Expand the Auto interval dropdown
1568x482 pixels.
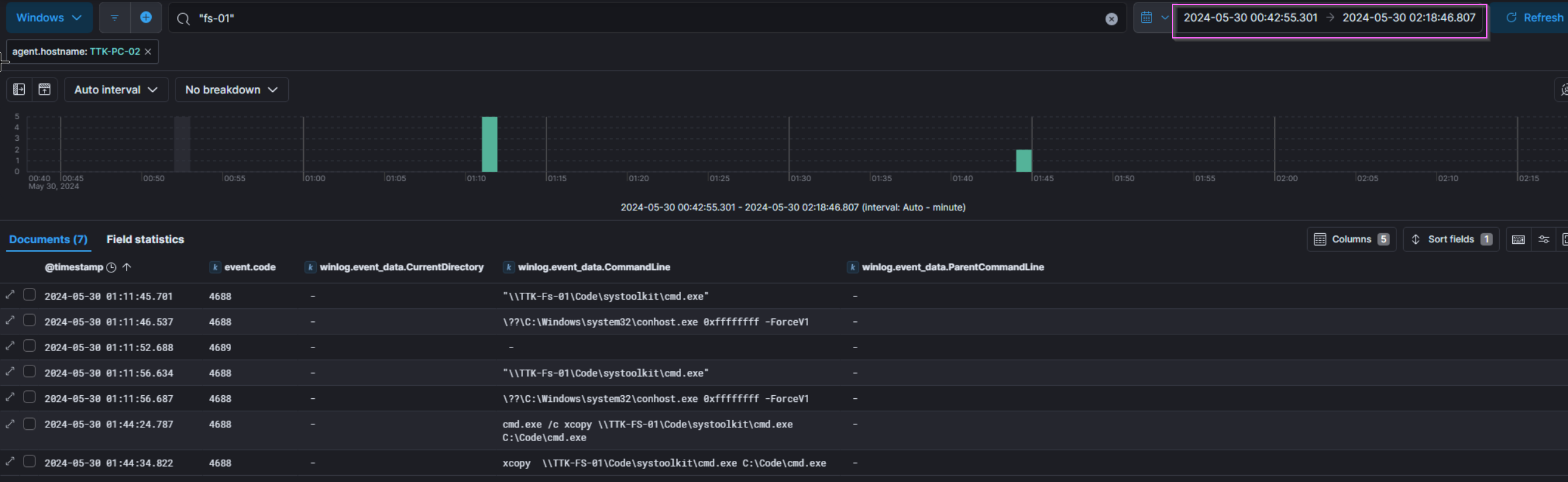(116, 90)
